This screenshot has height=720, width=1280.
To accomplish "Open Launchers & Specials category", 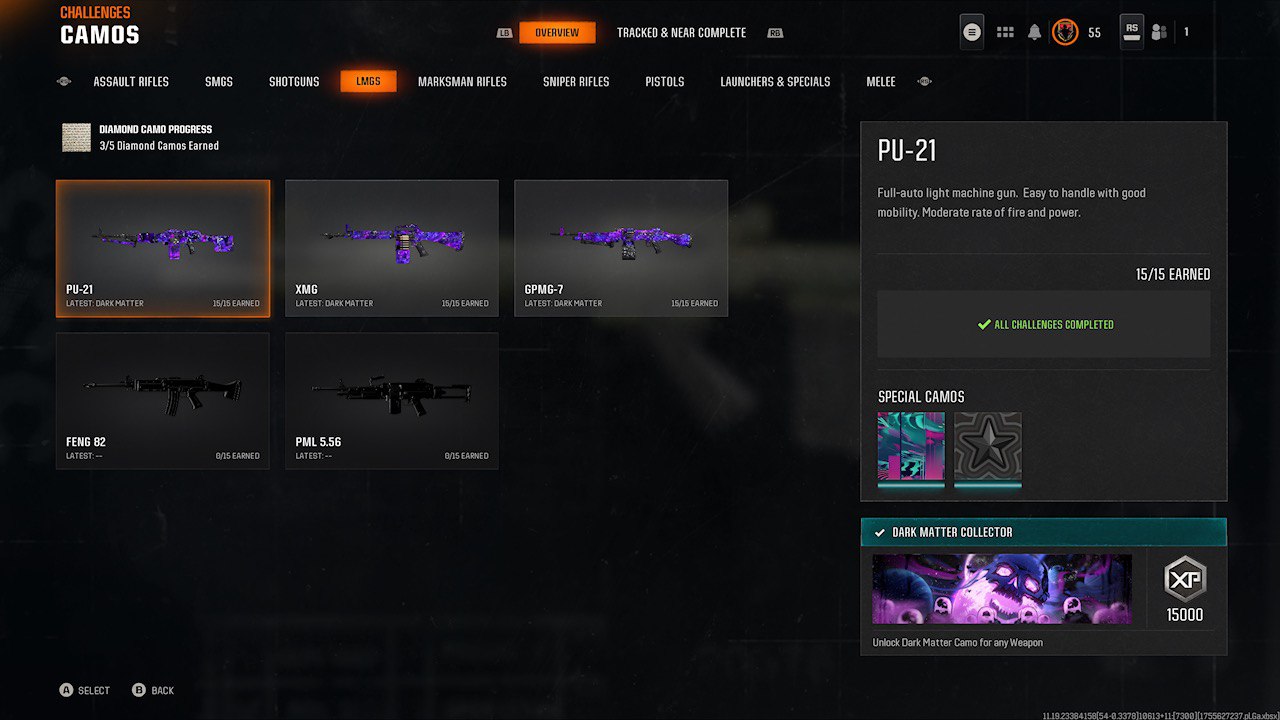I will tap(775, 82).
